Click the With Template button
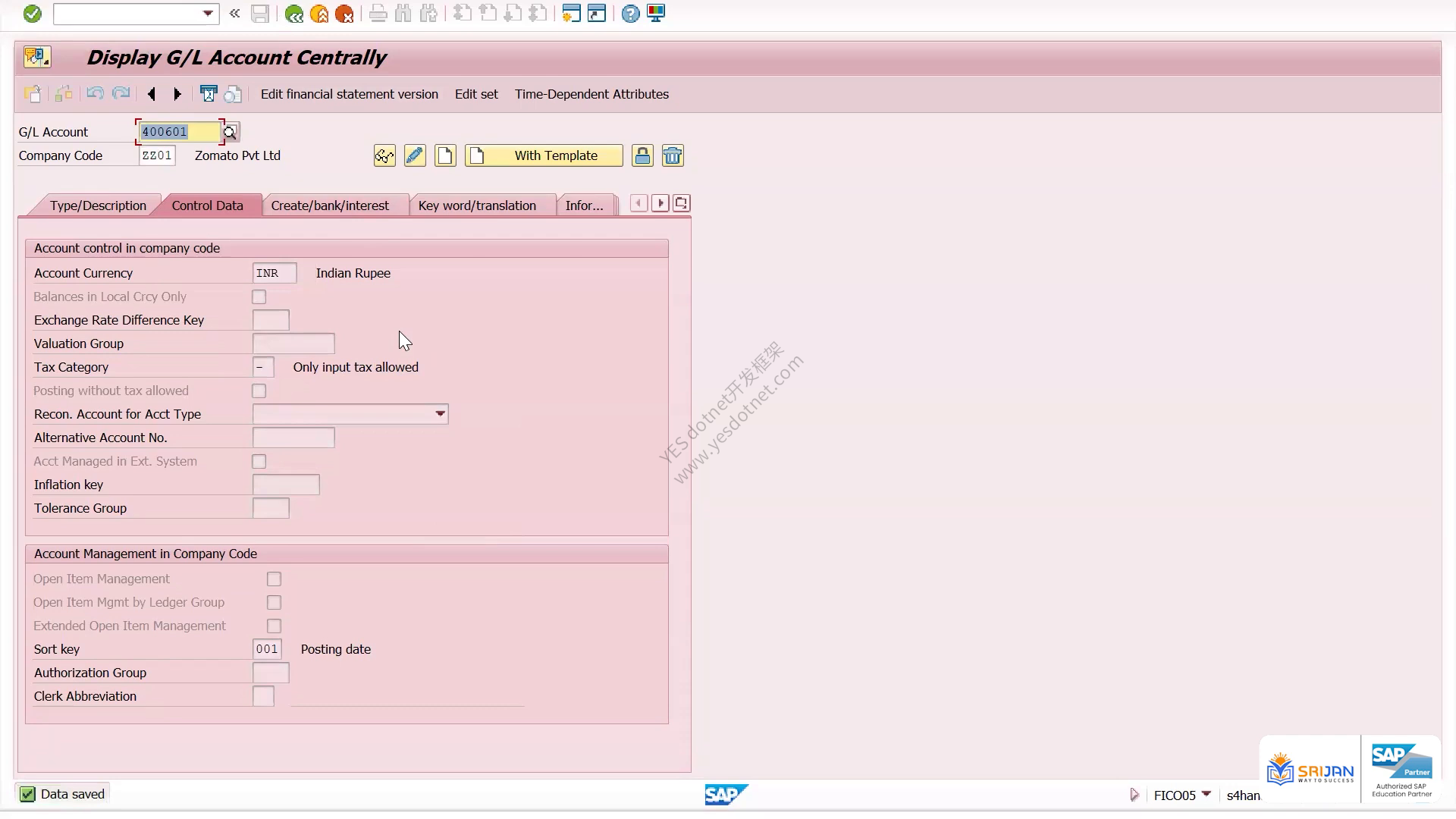This screenshot has width=1456, height=819. click(x=544, y=155)
